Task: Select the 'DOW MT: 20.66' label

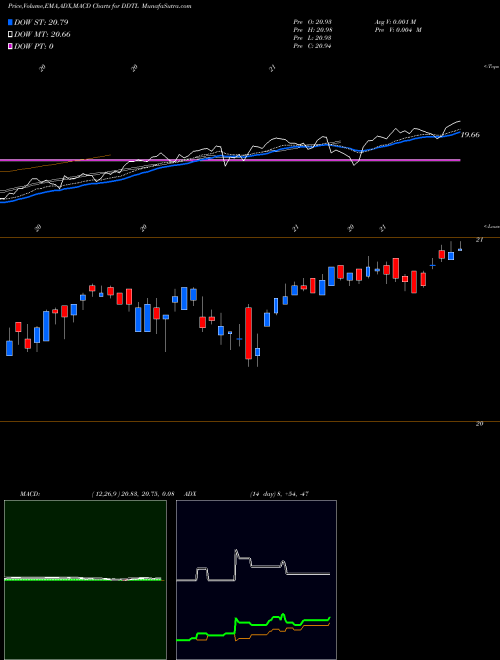Action: pos(42,35)
